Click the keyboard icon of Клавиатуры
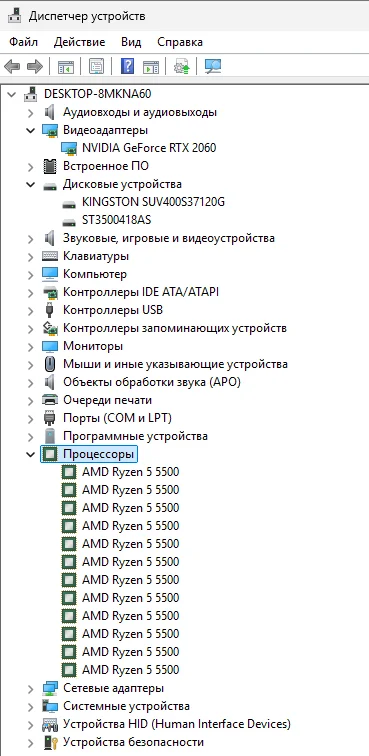The image size is (369, 756). pos(50,256)
